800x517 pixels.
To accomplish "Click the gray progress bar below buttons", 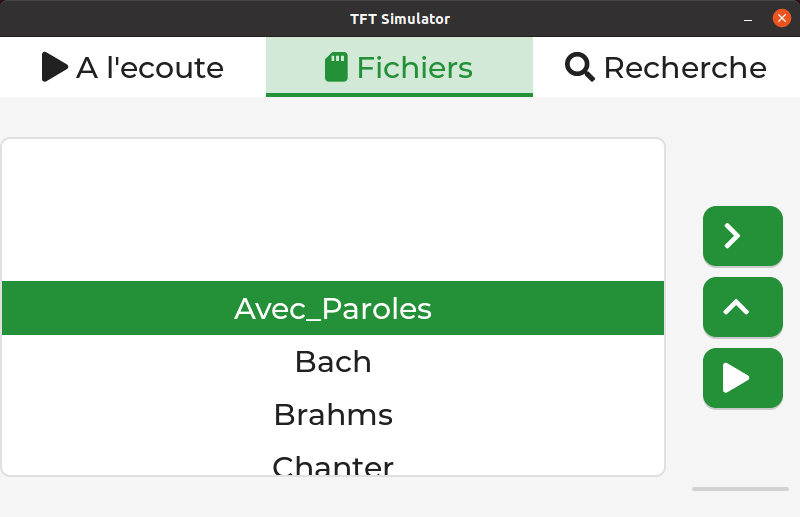I will (740, 489).
